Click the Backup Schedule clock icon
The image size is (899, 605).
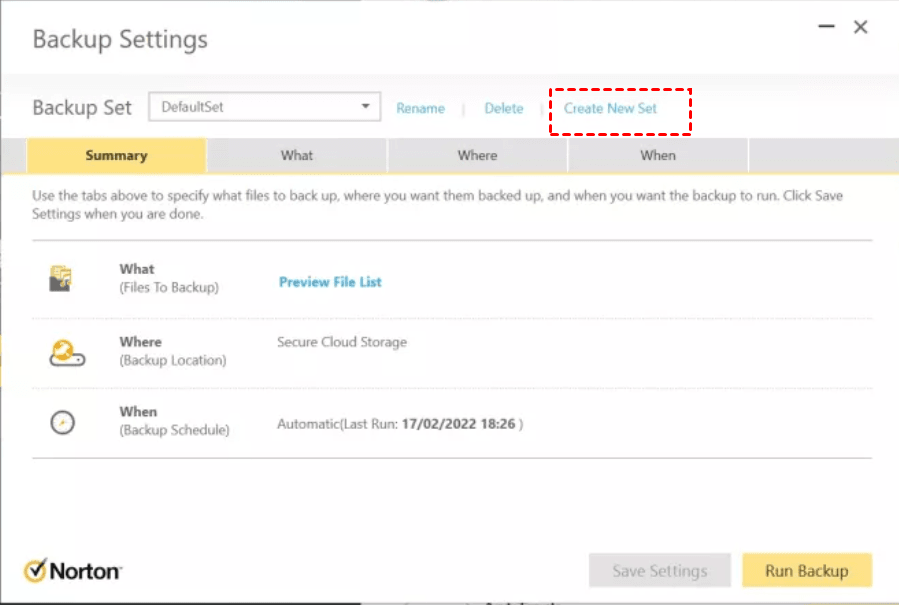tap(62, 423)
